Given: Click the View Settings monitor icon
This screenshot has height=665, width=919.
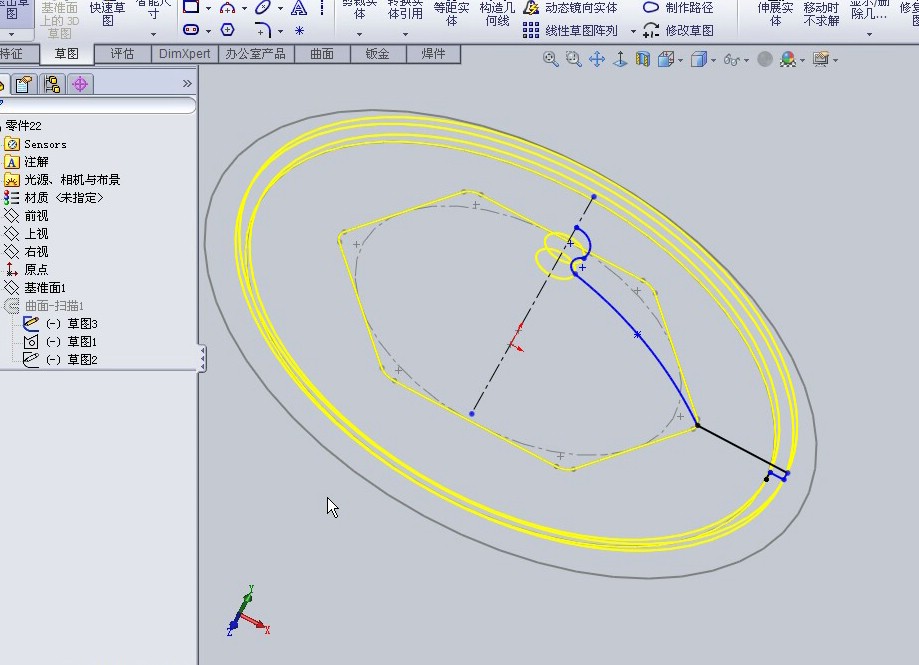Looking at the screenshot, I should coord(821,59).
